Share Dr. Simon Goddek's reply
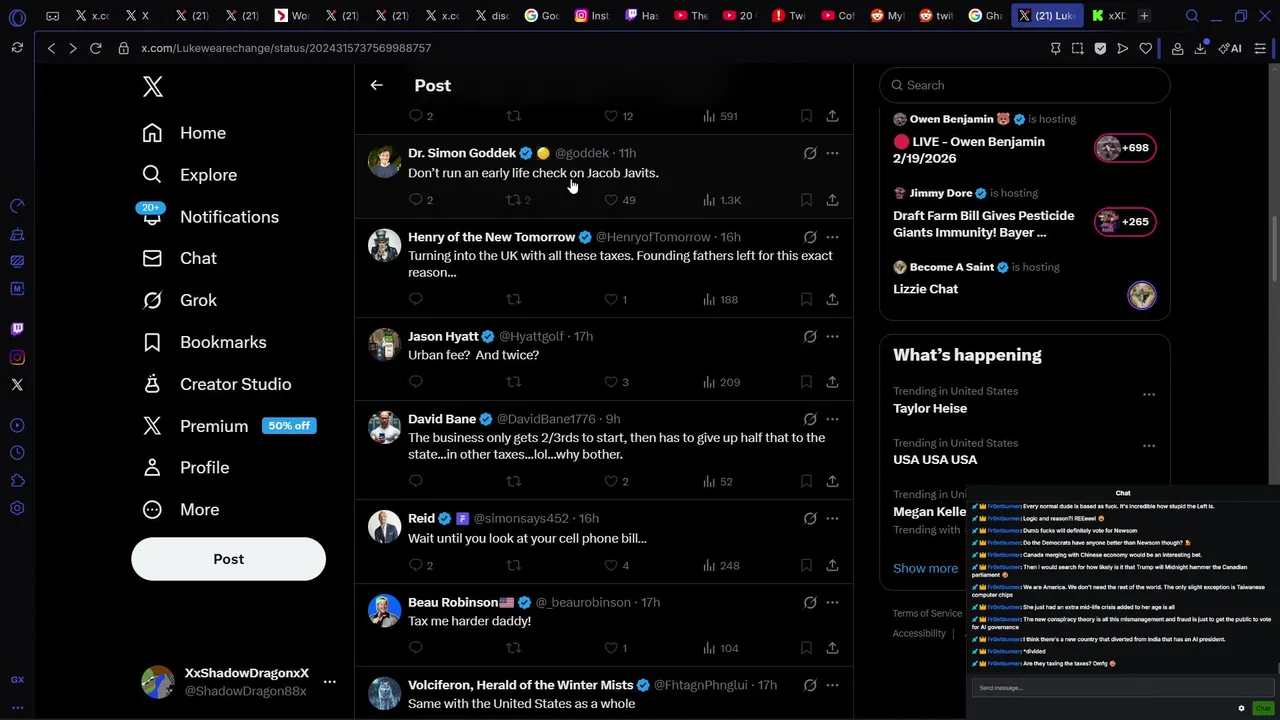Image resolution: width=1280 pixels, height=720 pixels. [x=832, y=200]
